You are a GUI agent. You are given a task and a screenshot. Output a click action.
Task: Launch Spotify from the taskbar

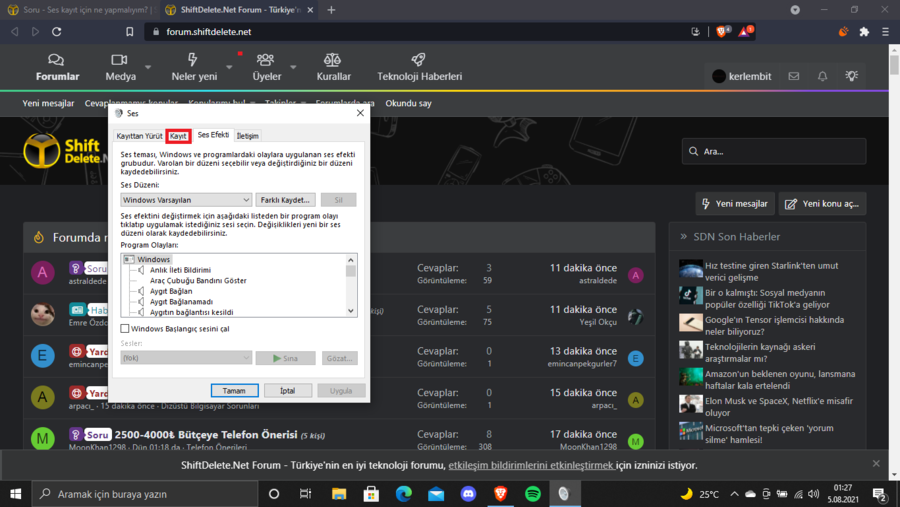click(x=532, y=494)
